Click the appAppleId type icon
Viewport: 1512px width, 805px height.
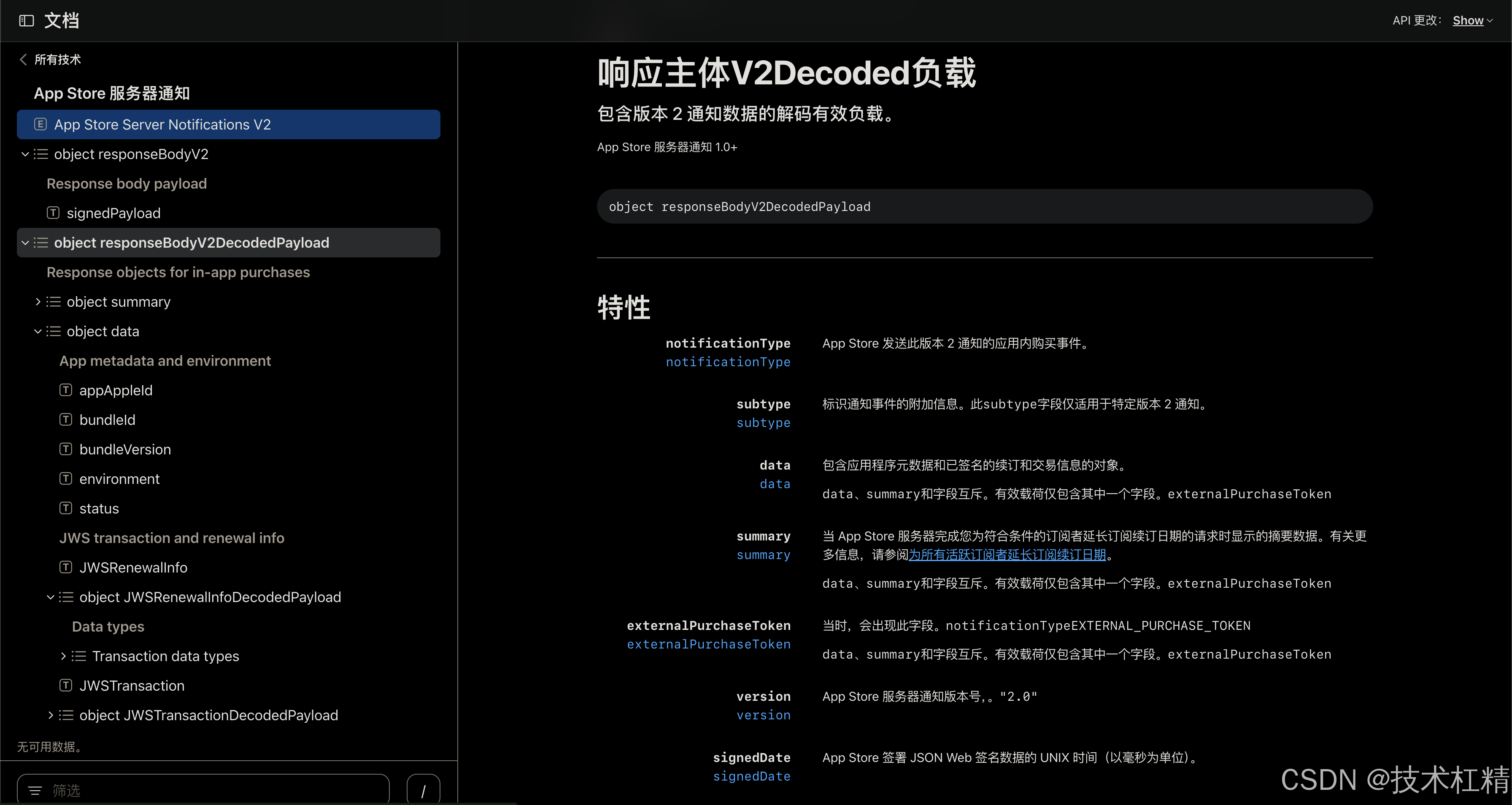66,390
